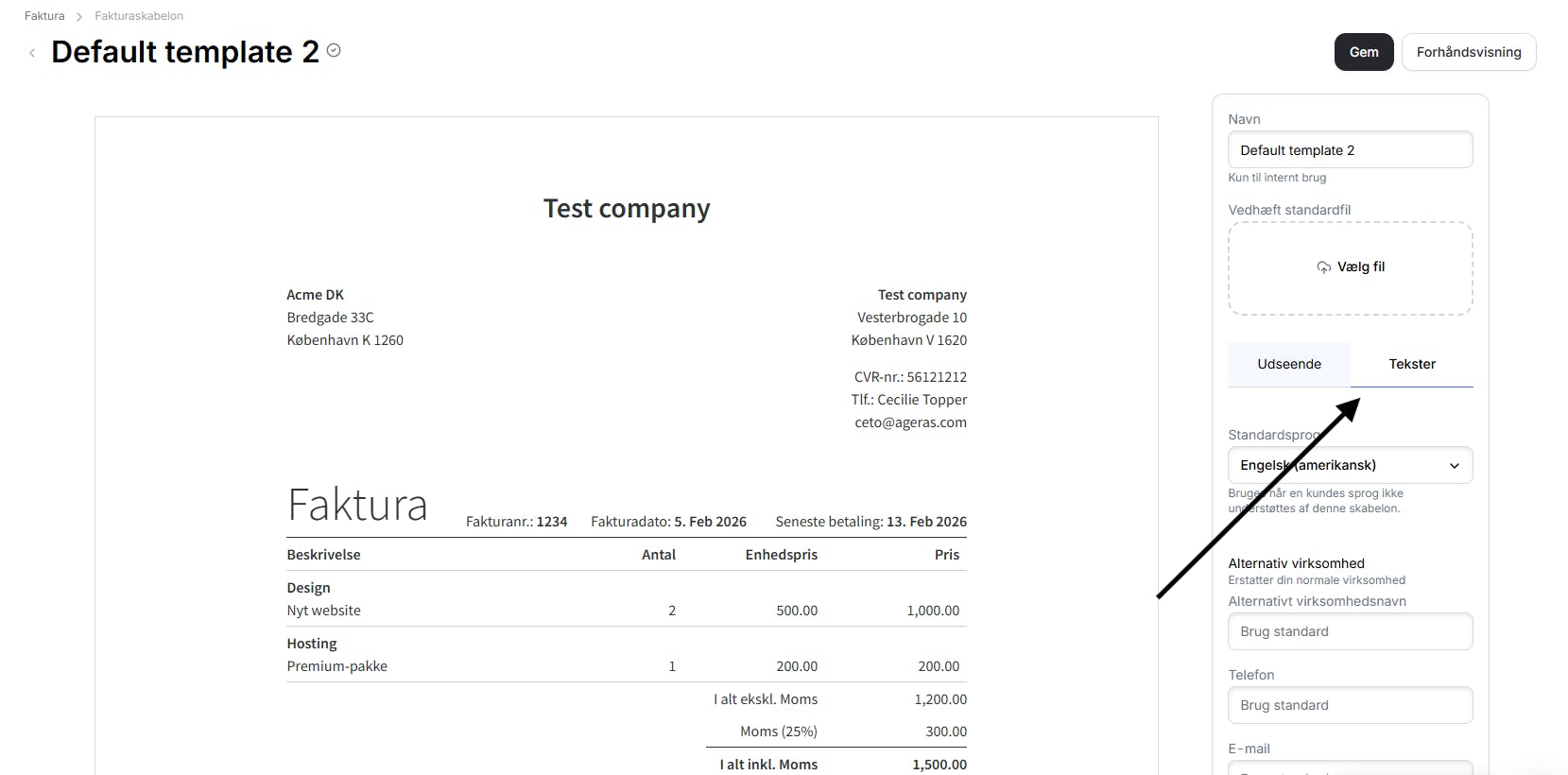Image resolution: width=1568 pixels, height=775 pixels.
Task: Click the Moms (25%) label
Action: [779, 732]
